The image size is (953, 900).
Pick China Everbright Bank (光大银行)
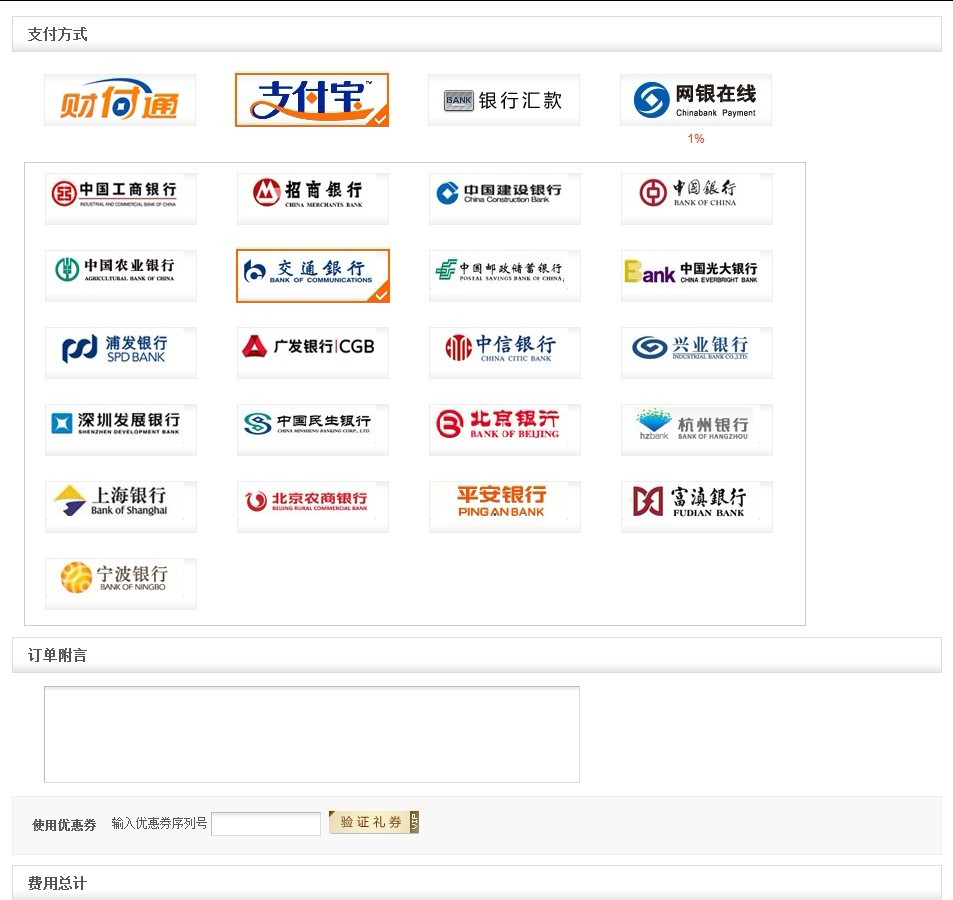pos(697,275)
